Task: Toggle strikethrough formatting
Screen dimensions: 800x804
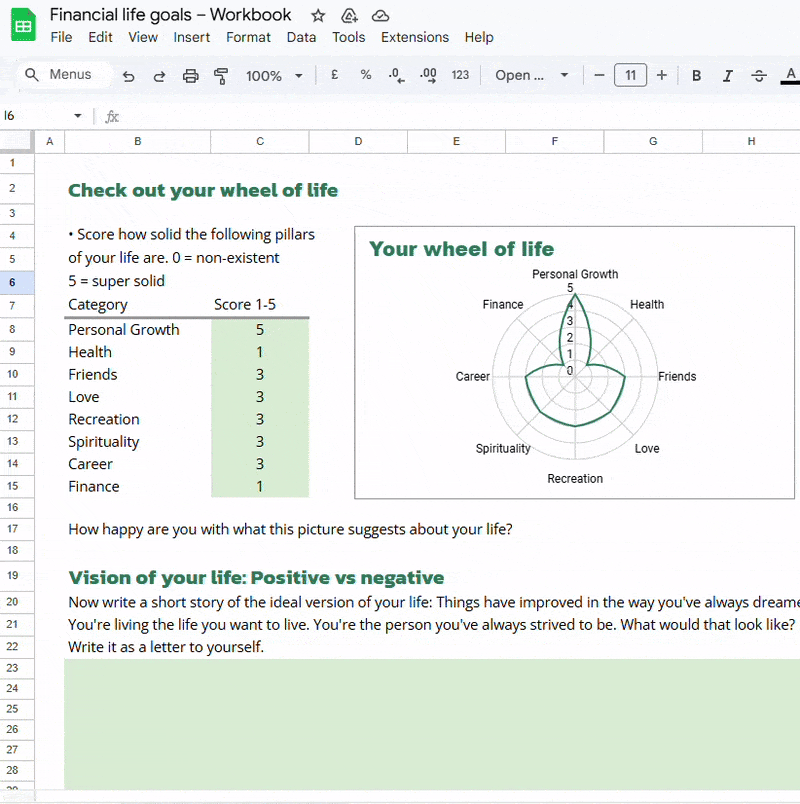Action: (x=759, y=76)
